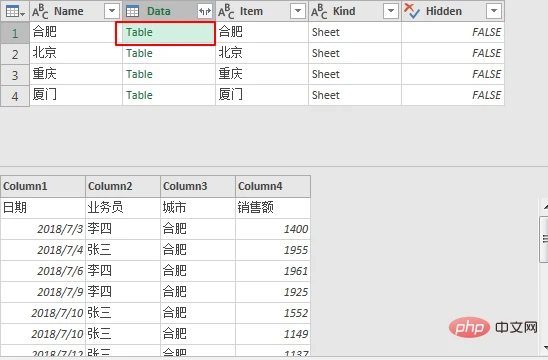
Task: Click the sales value 1552
Action: tap(273, 313)
